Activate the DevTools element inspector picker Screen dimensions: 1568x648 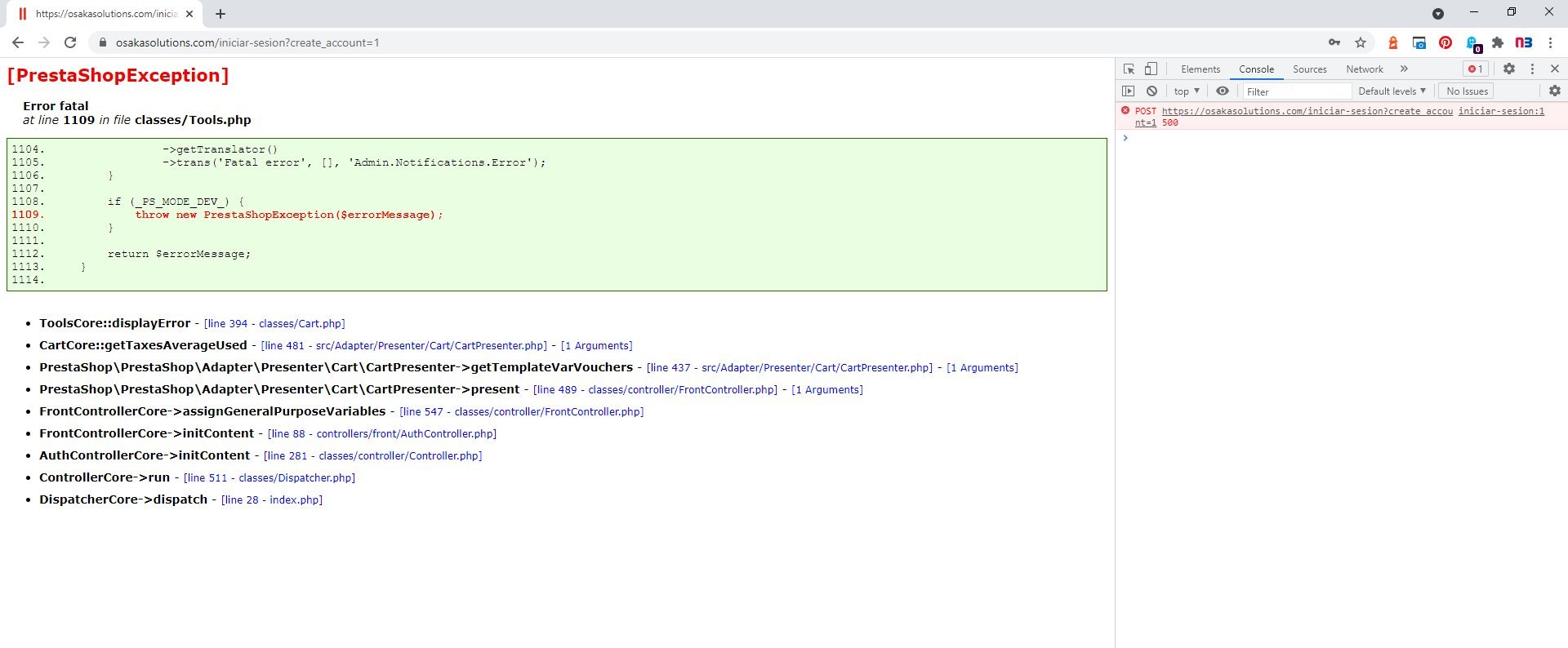coord(1129,69)
